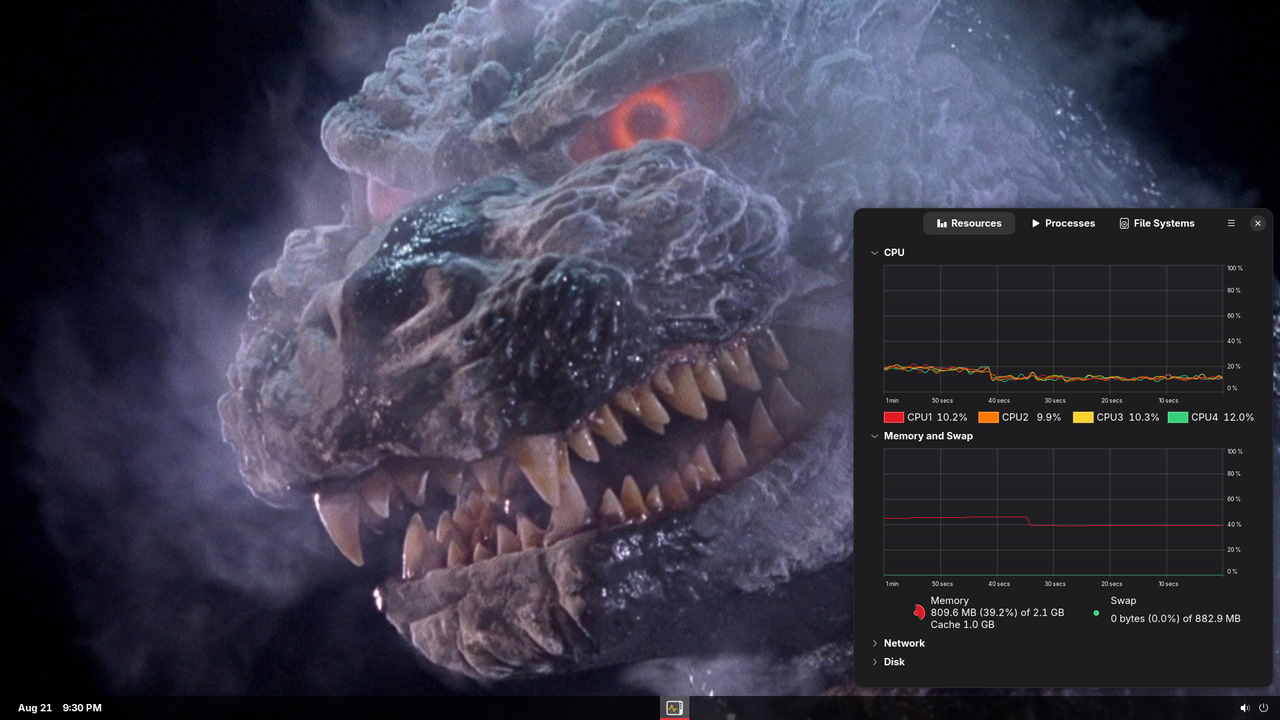Viewport: 1280px width, 720px height.
Task: Change the CPU4 green color swatch
Action: (x=1178, y=417)
